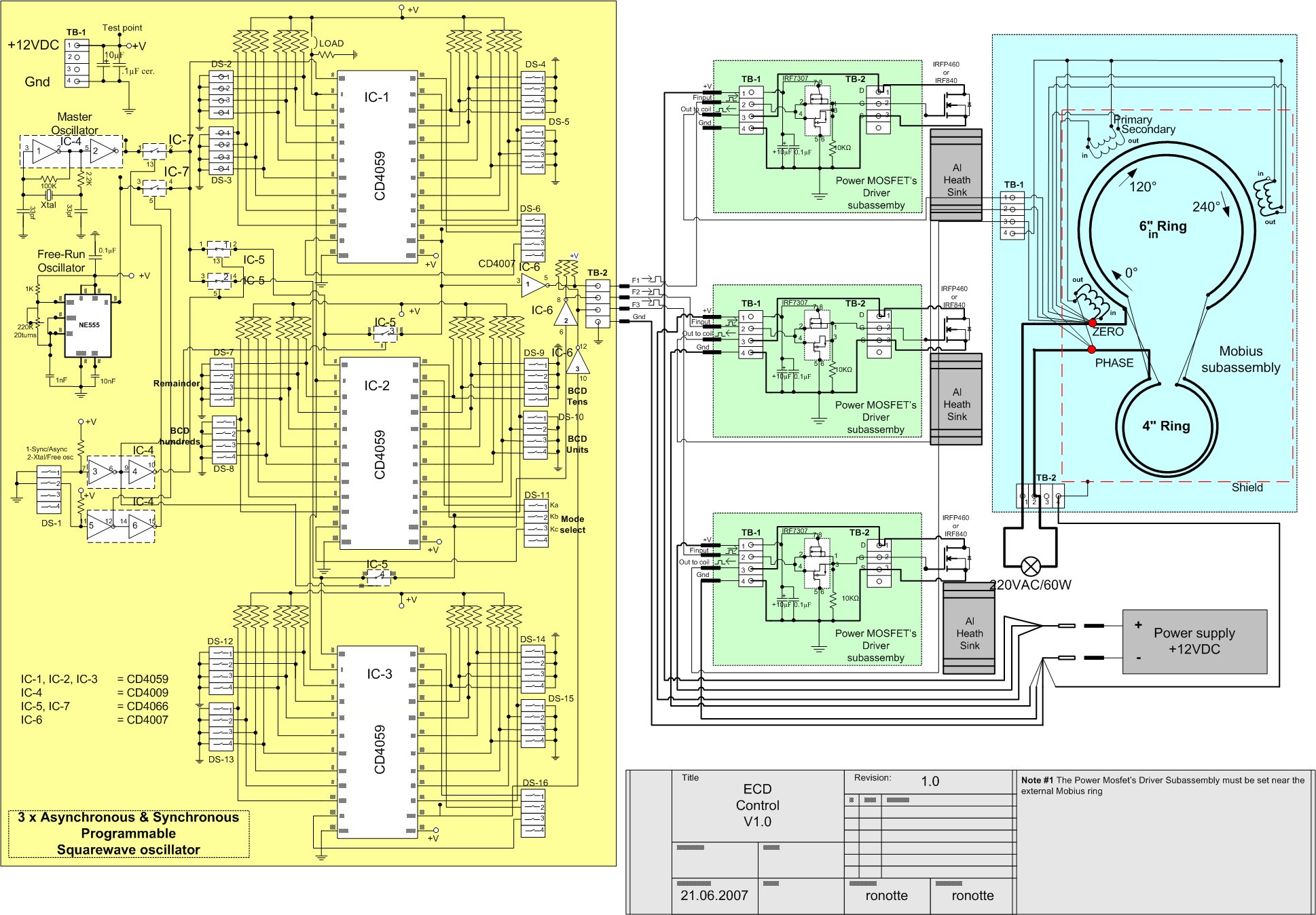Toggle DS-1 switch number 1
This screenshot has width=1316, height=915.
pos(48,472)
